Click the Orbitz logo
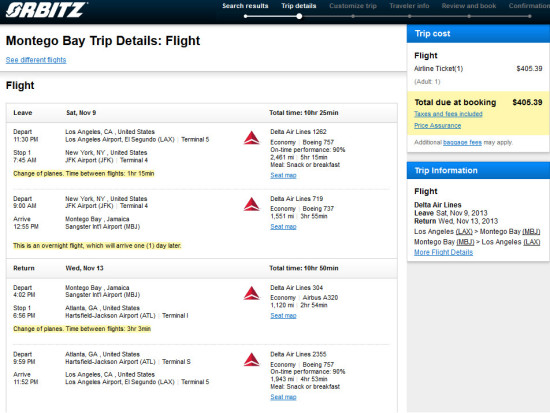This screenshot has width=550, height=413. click(x=46, y=9)
